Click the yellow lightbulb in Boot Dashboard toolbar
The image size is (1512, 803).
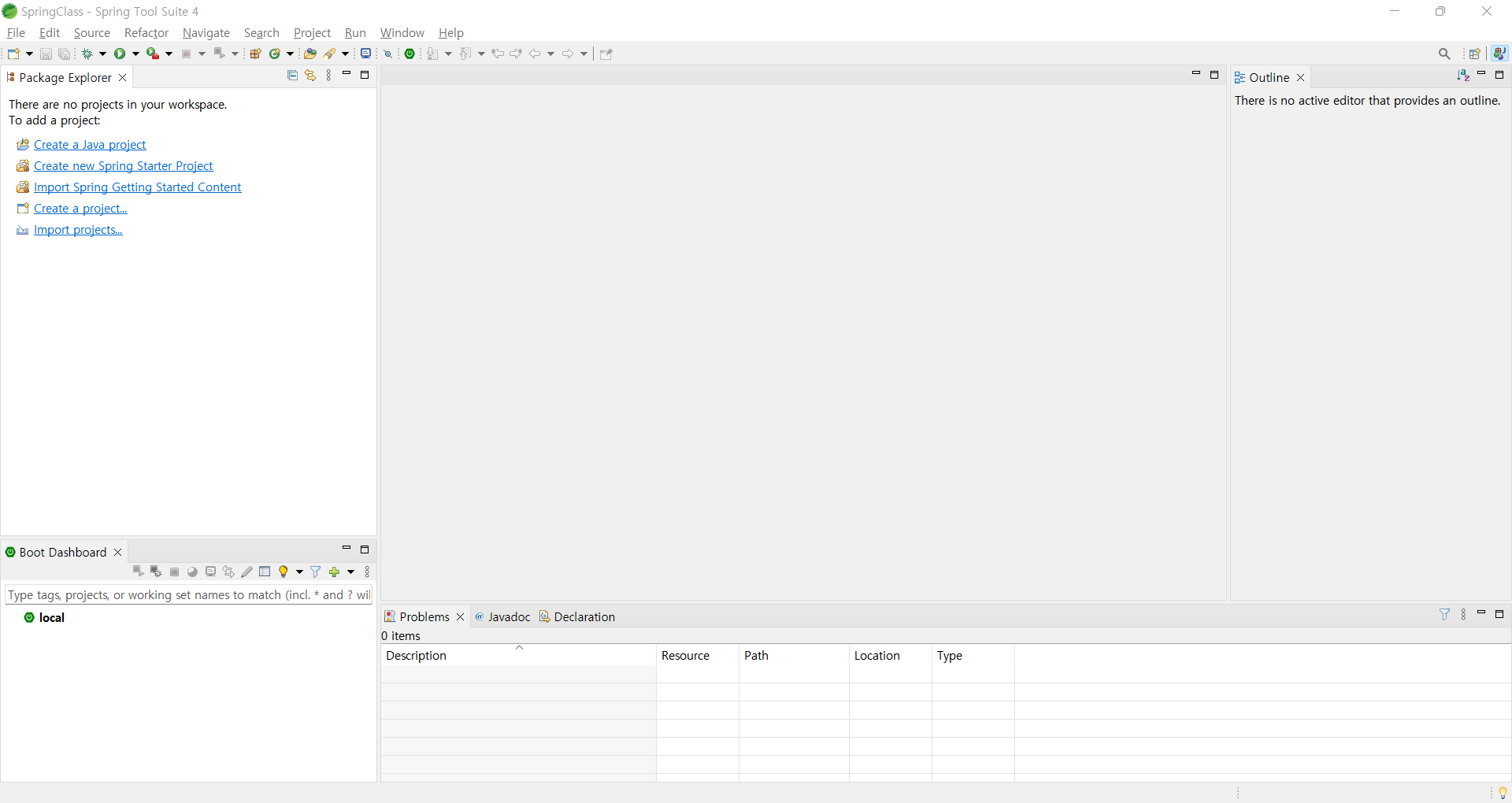283,572
